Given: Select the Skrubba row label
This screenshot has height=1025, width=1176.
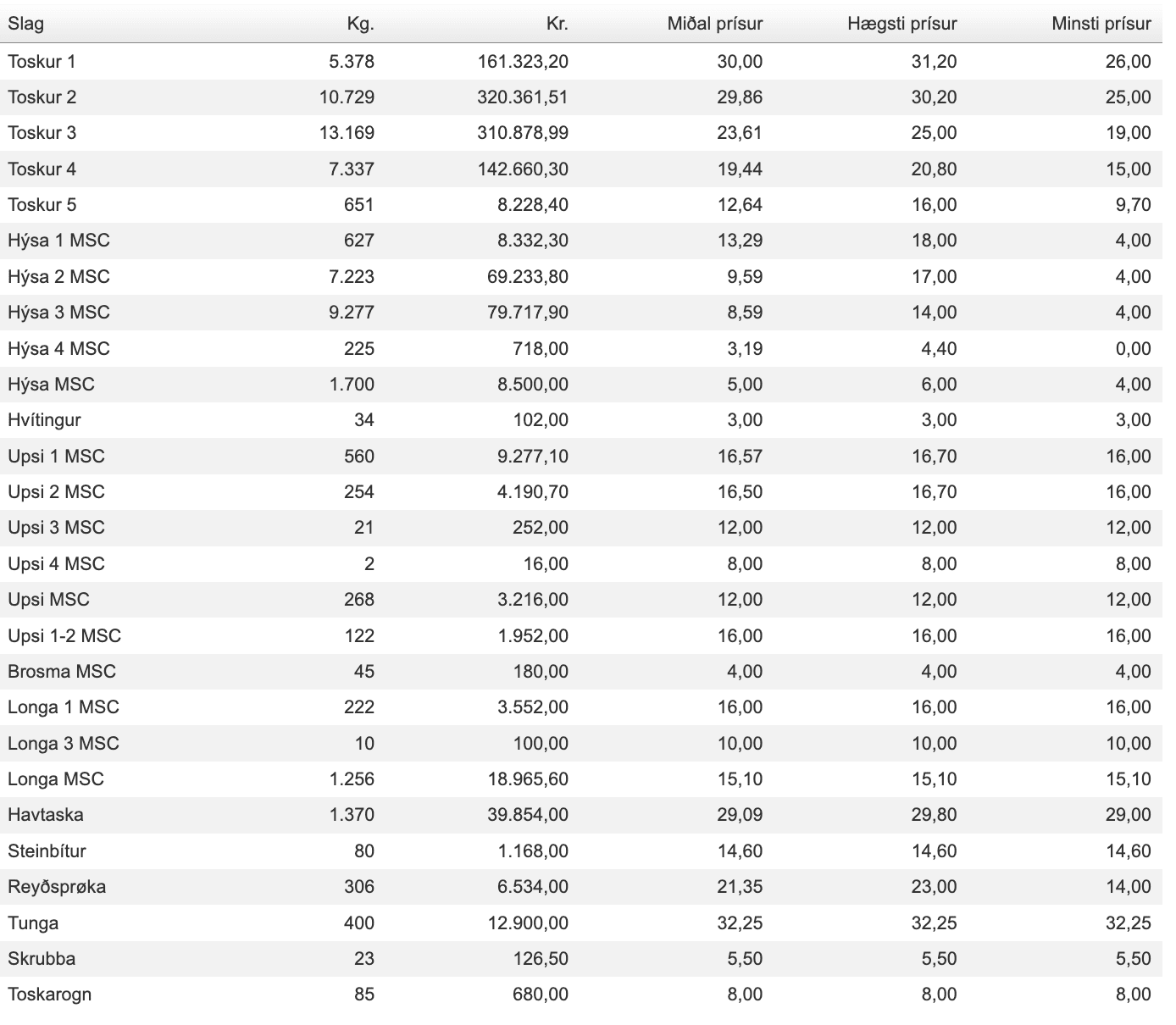Looking at the screenshot, I should [42, 959].
